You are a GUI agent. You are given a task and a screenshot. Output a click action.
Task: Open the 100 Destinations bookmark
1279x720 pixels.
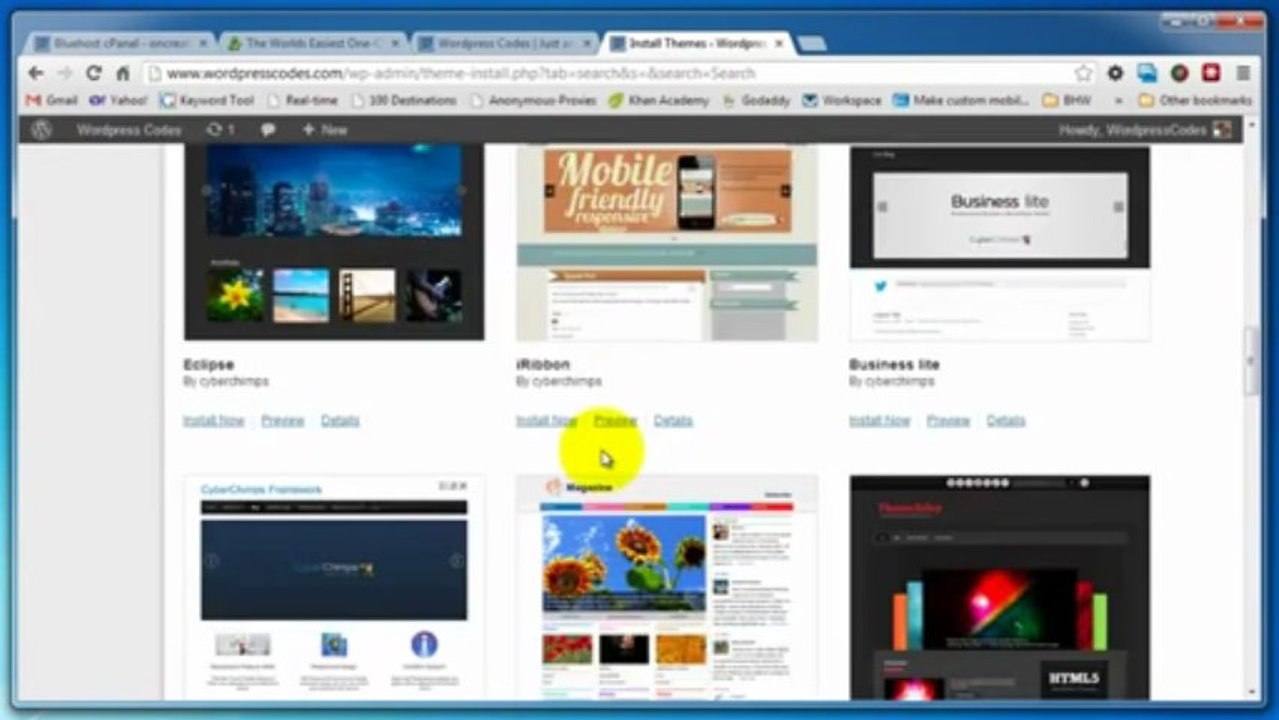(402, 100)
